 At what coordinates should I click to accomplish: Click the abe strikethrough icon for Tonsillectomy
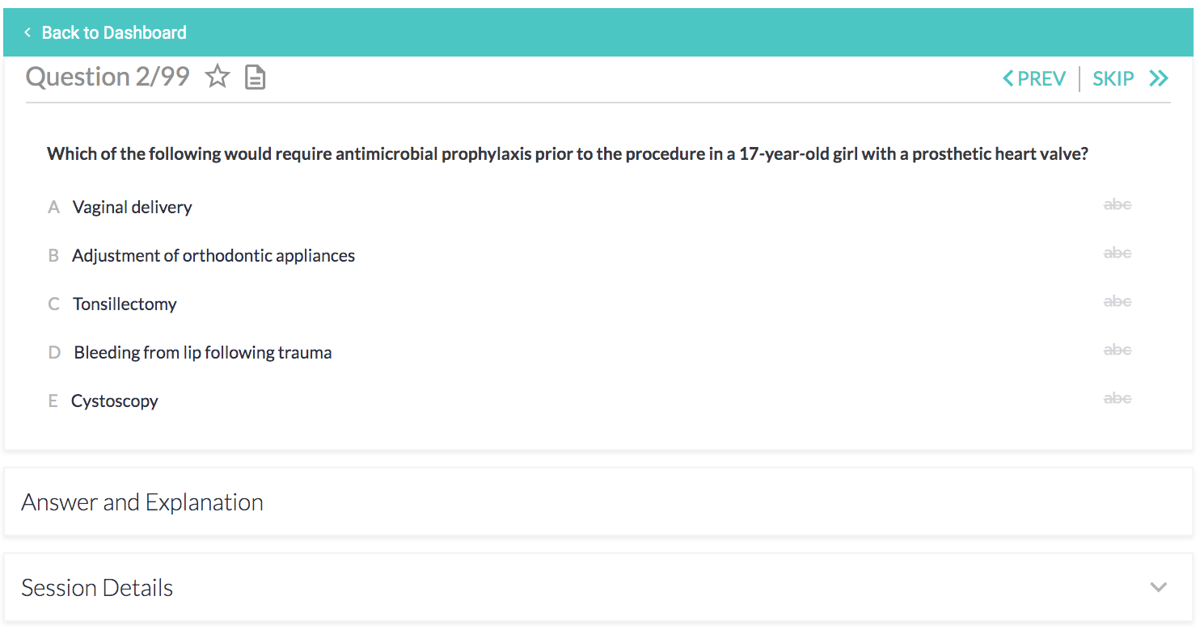click(x=1117, y=301)
